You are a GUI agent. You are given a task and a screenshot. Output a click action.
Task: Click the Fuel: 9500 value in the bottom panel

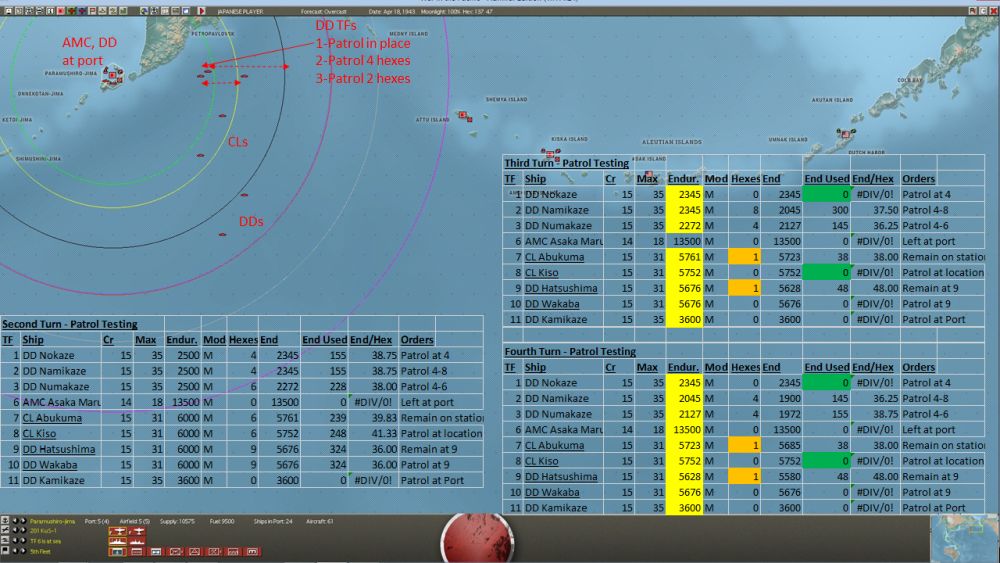pos(222,522)
